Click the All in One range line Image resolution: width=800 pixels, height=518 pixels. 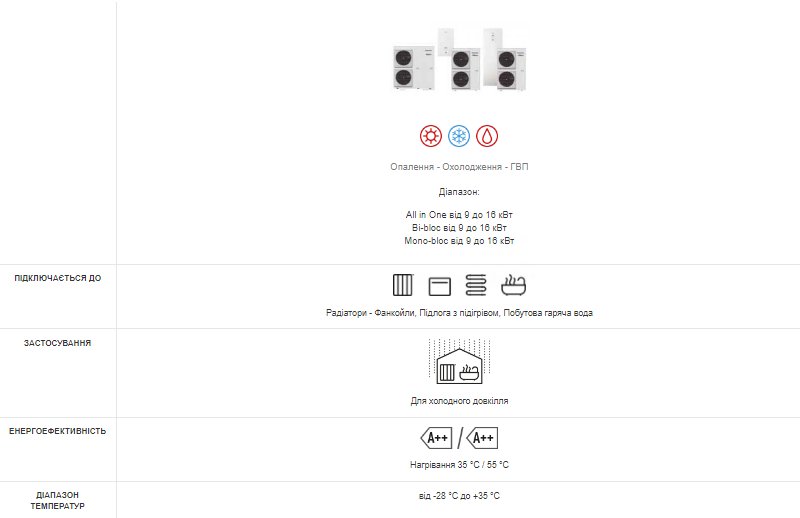coord(459,215)
